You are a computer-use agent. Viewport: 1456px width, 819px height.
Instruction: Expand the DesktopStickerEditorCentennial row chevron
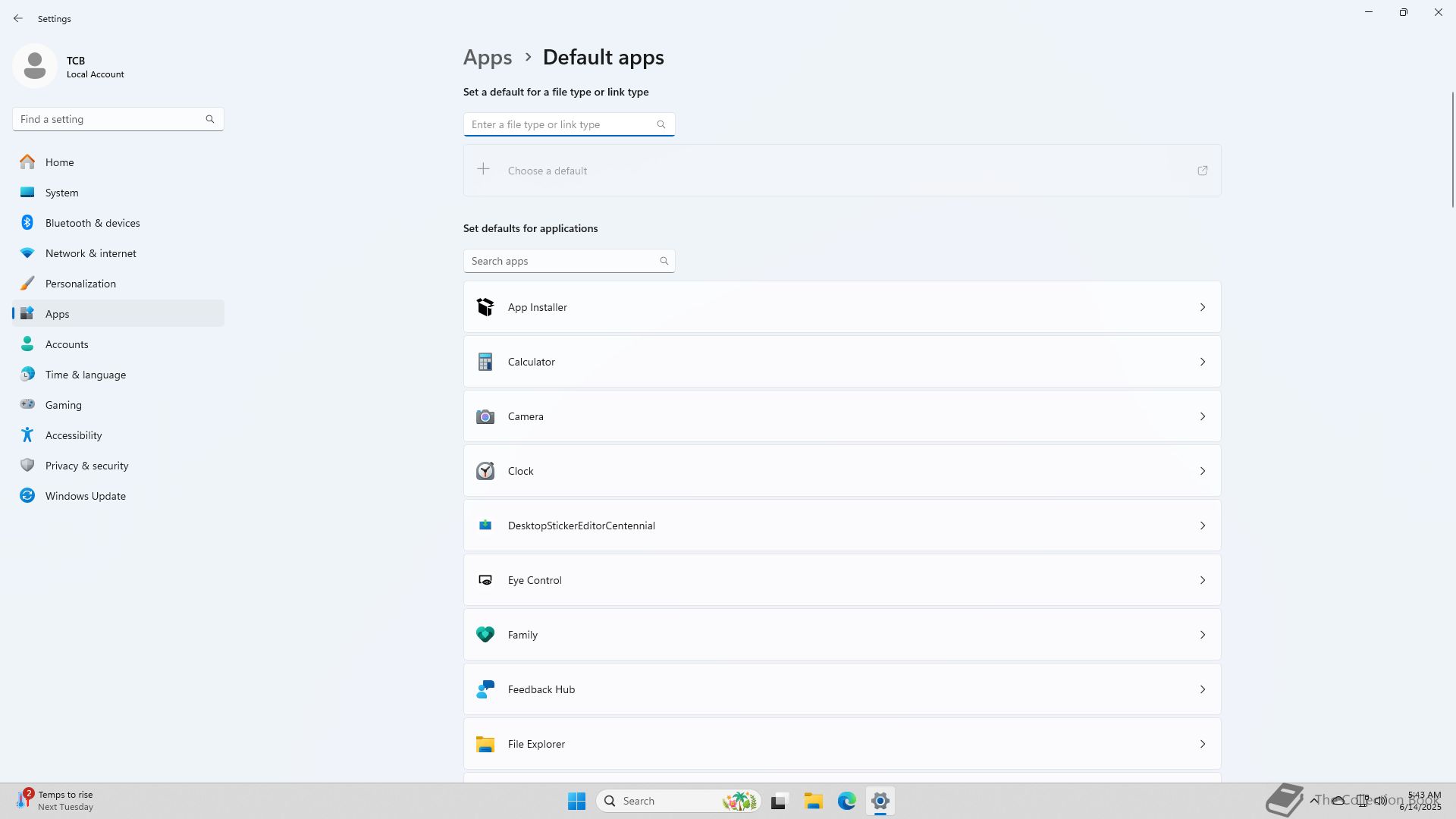[1202, 526]
